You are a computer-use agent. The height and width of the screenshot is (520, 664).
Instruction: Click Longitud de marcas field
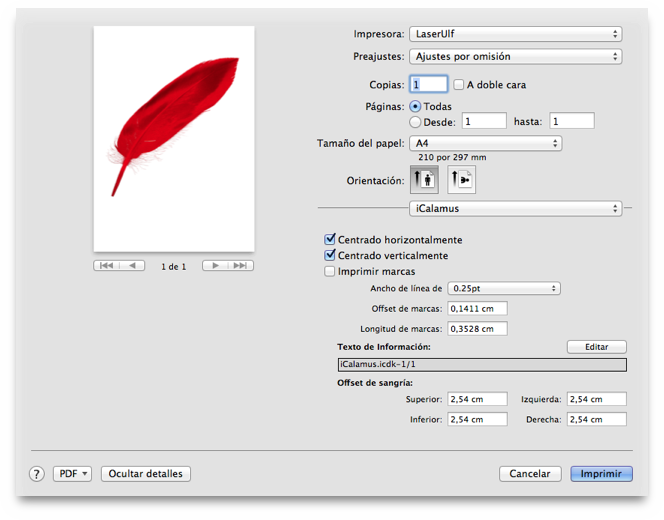(477, 329)
